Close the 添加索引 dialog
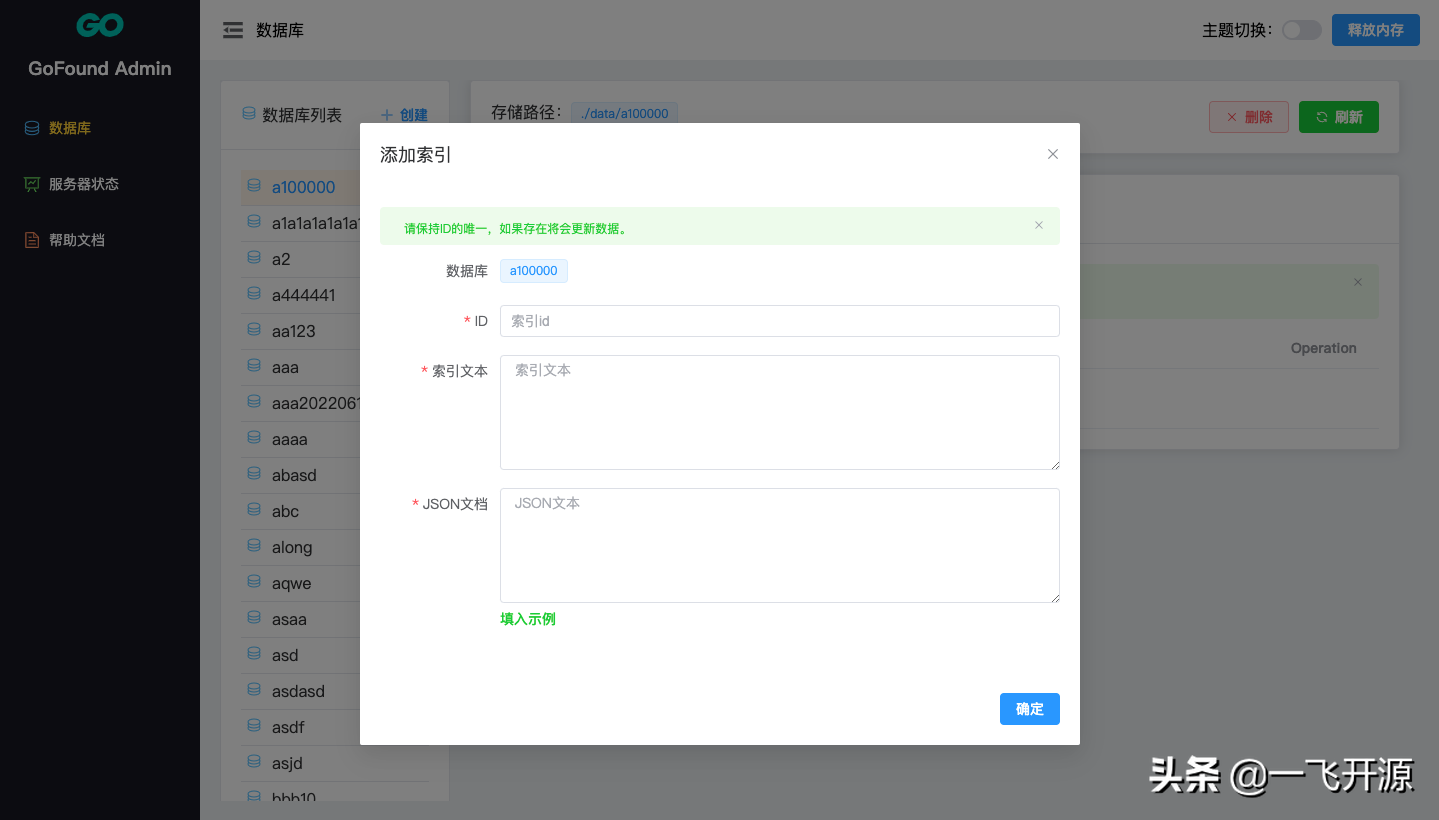The height and width of the screenshot is (820, 1439). (x=1052, y=154)
